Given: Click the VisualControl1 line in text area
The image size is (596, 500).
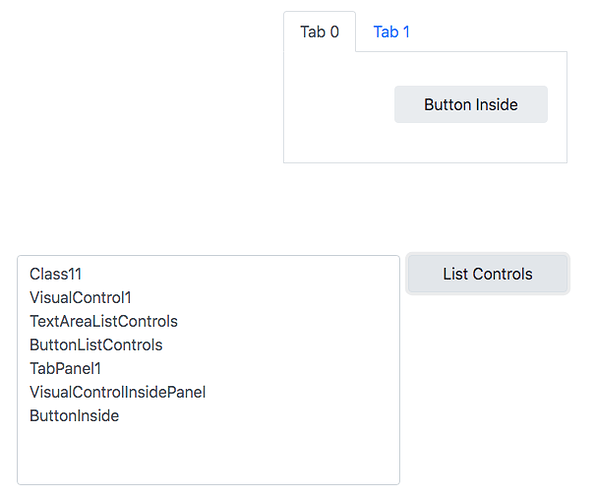Looking at the screenshot, I should (x=81, y=298).
